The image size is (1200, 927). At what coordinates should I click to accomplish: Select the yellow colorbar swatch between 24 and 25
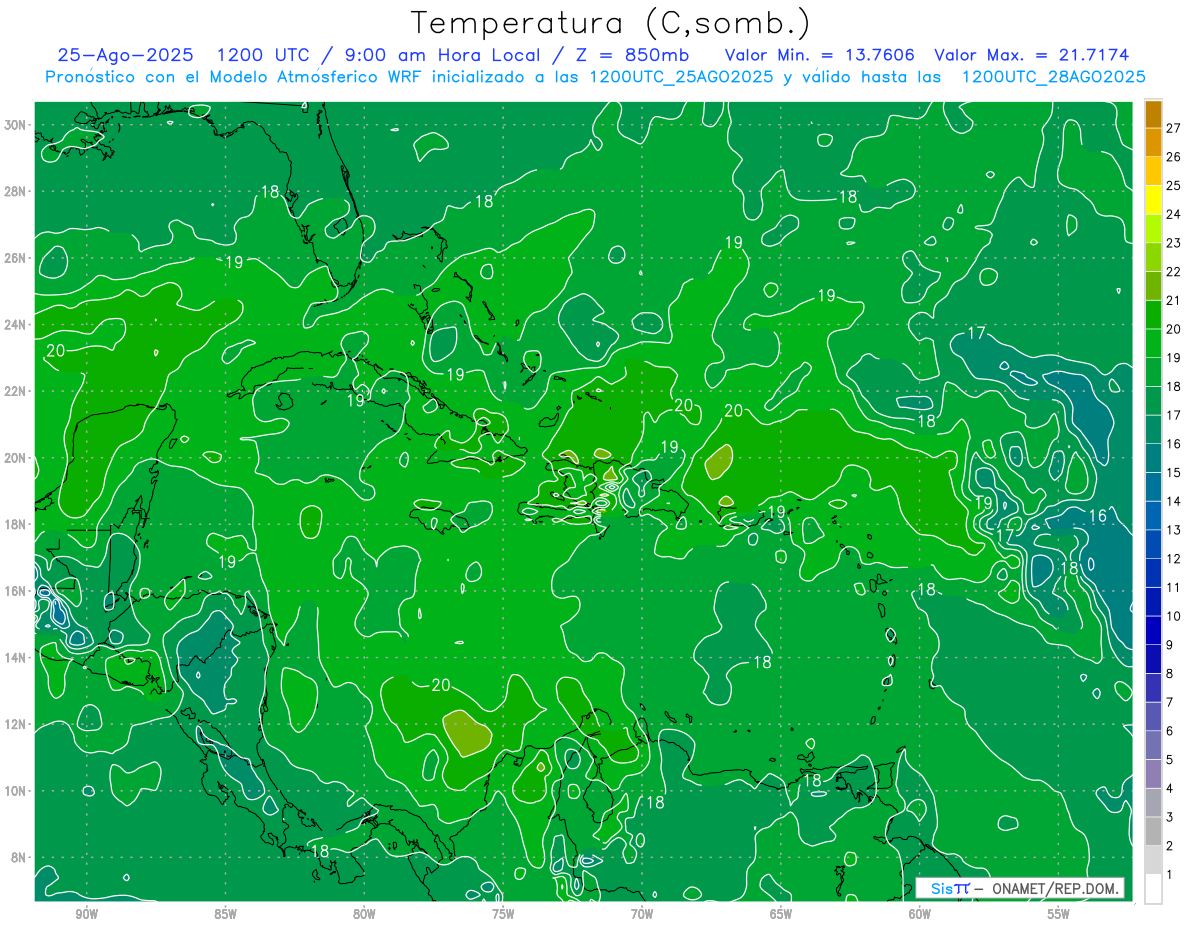tap(1153, 200)
